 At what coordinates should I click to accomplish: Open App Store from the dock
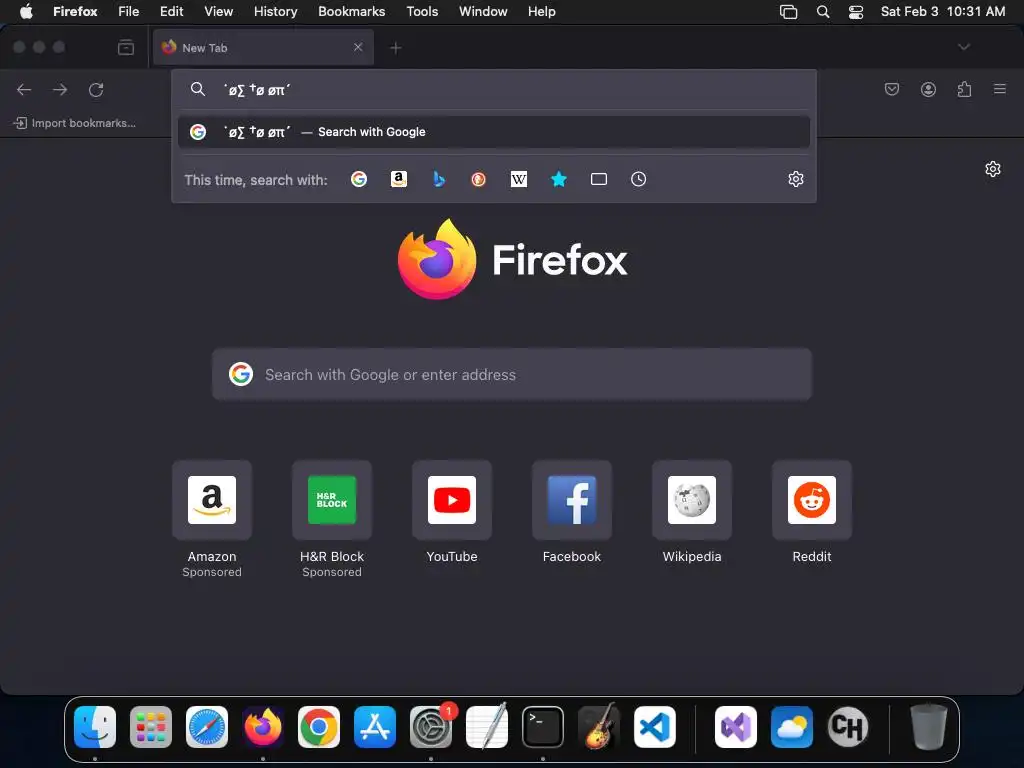375,727
